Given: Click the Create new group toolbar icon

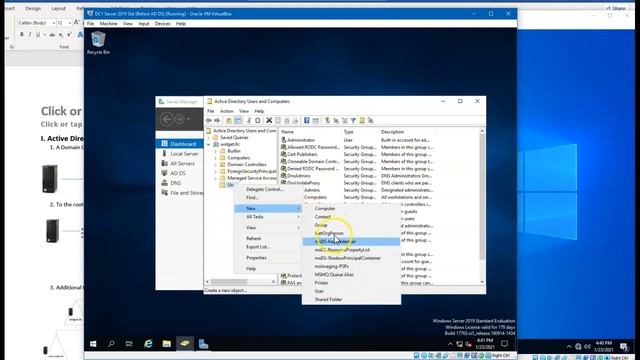Looking at the screenshot, I should 336,120.
